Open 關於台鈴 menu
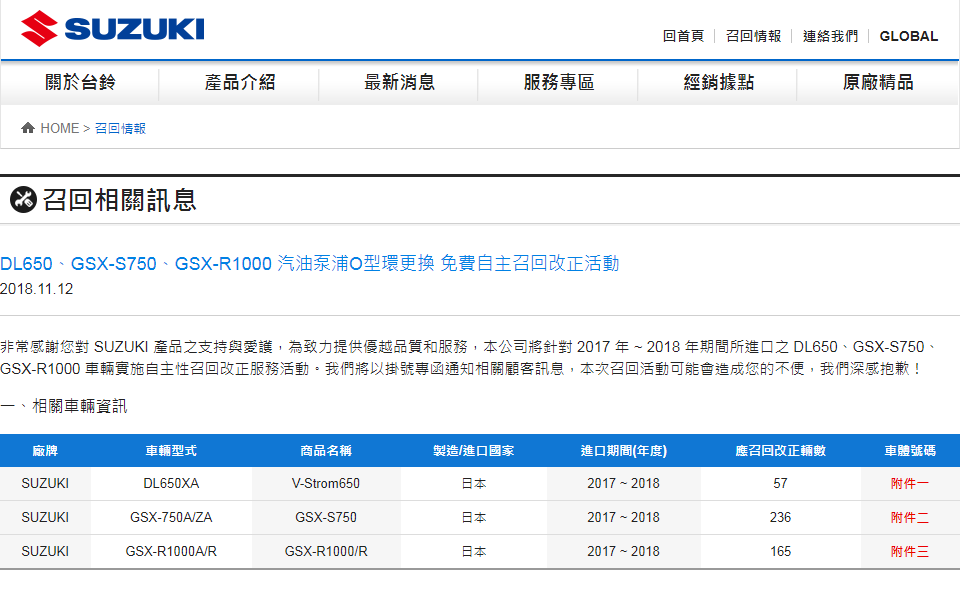Image resolution: width=961 pixels, height=596 pixels. coord(80,82)
